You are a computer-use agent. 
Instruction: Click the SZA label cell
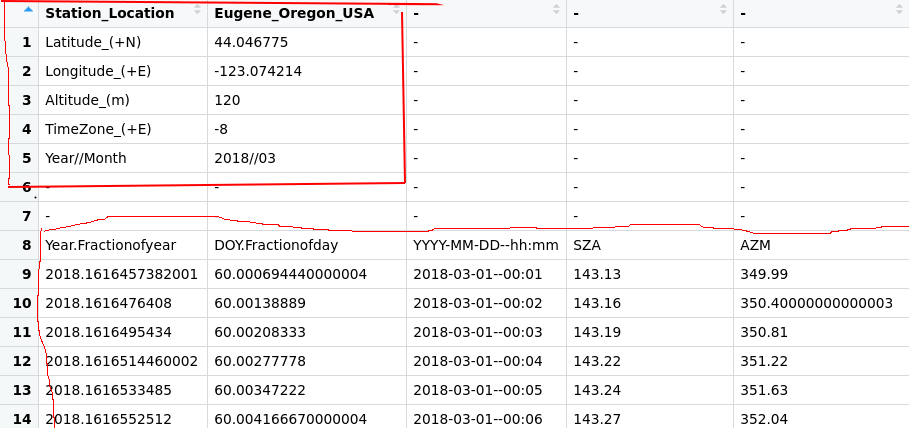(x=650, y=245)
